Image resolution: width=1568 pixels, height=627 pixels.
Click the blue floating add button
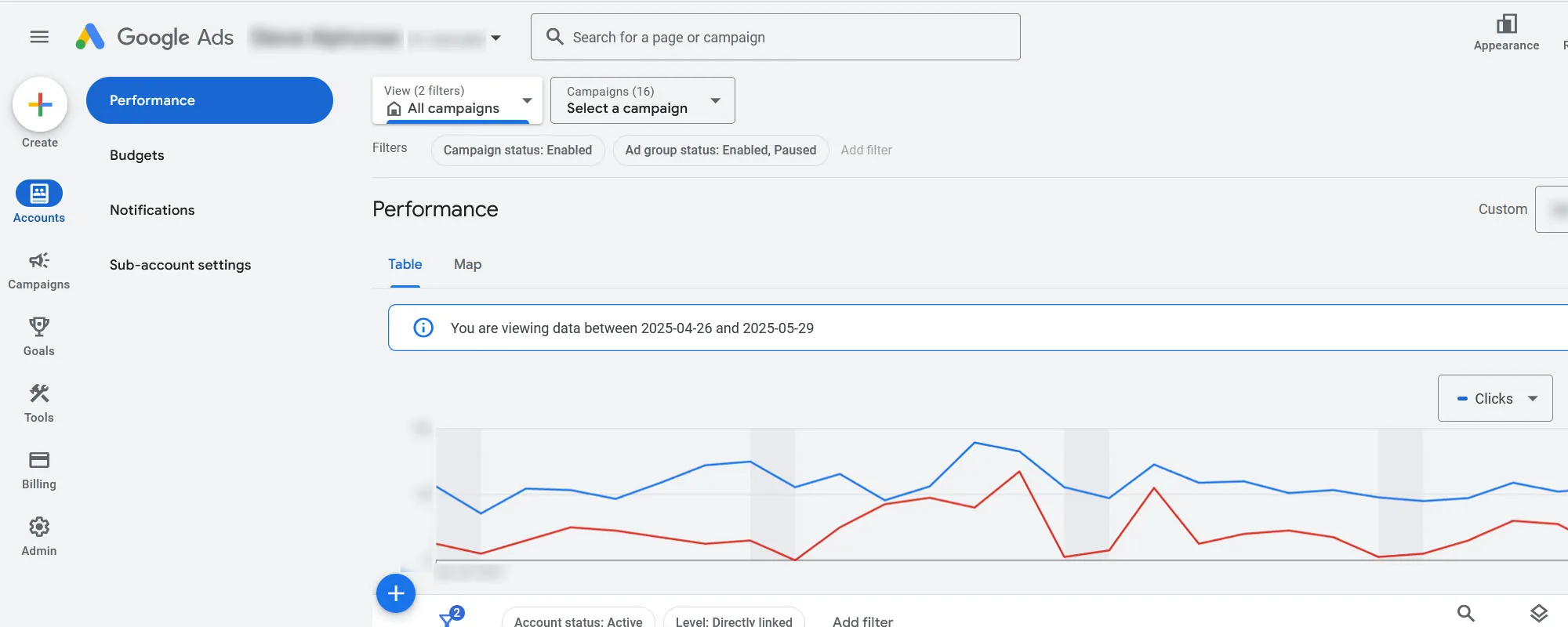tap(396, 593)
